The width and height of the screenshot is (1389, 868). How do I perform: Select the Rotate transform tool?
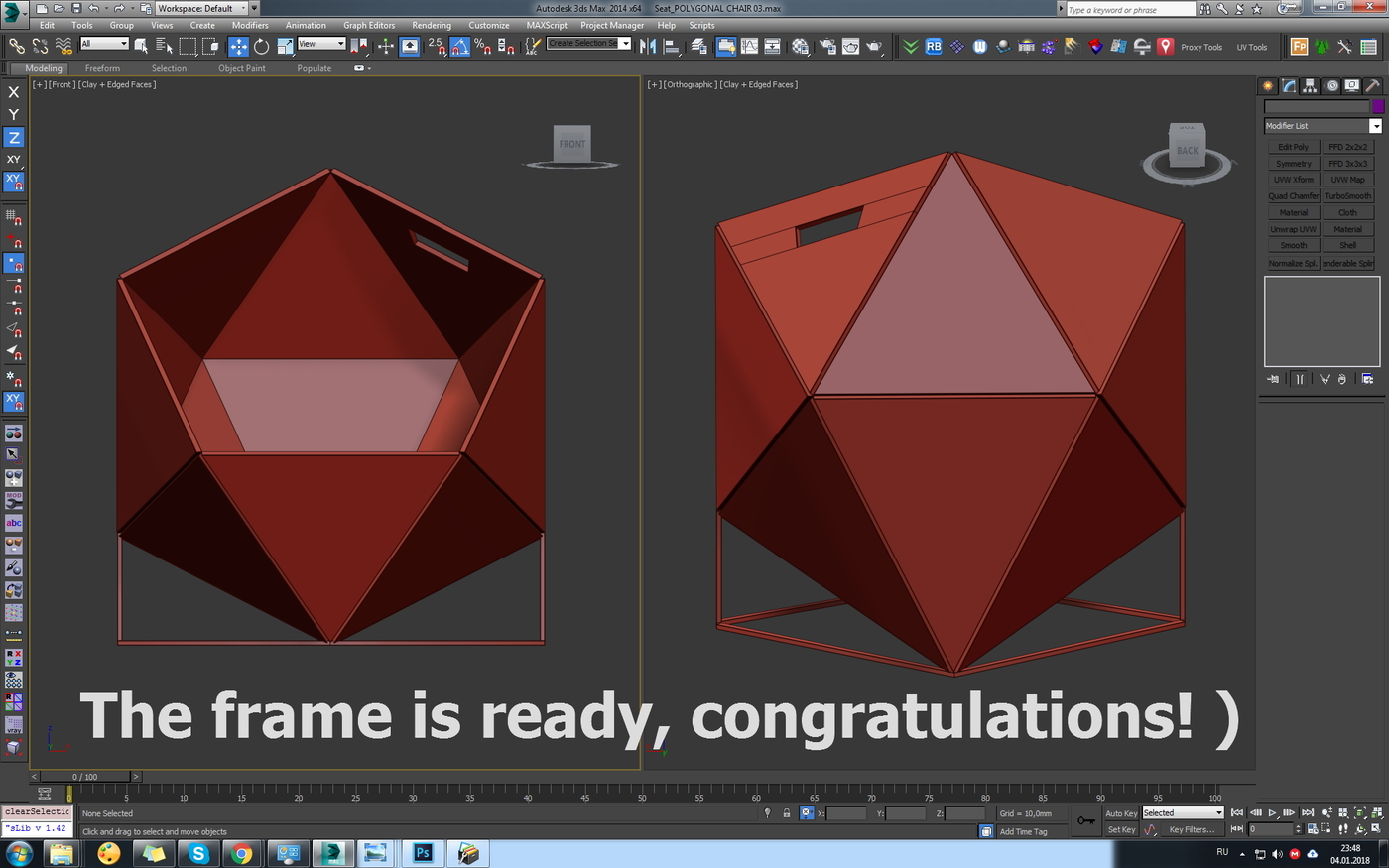tap(262, 46)
